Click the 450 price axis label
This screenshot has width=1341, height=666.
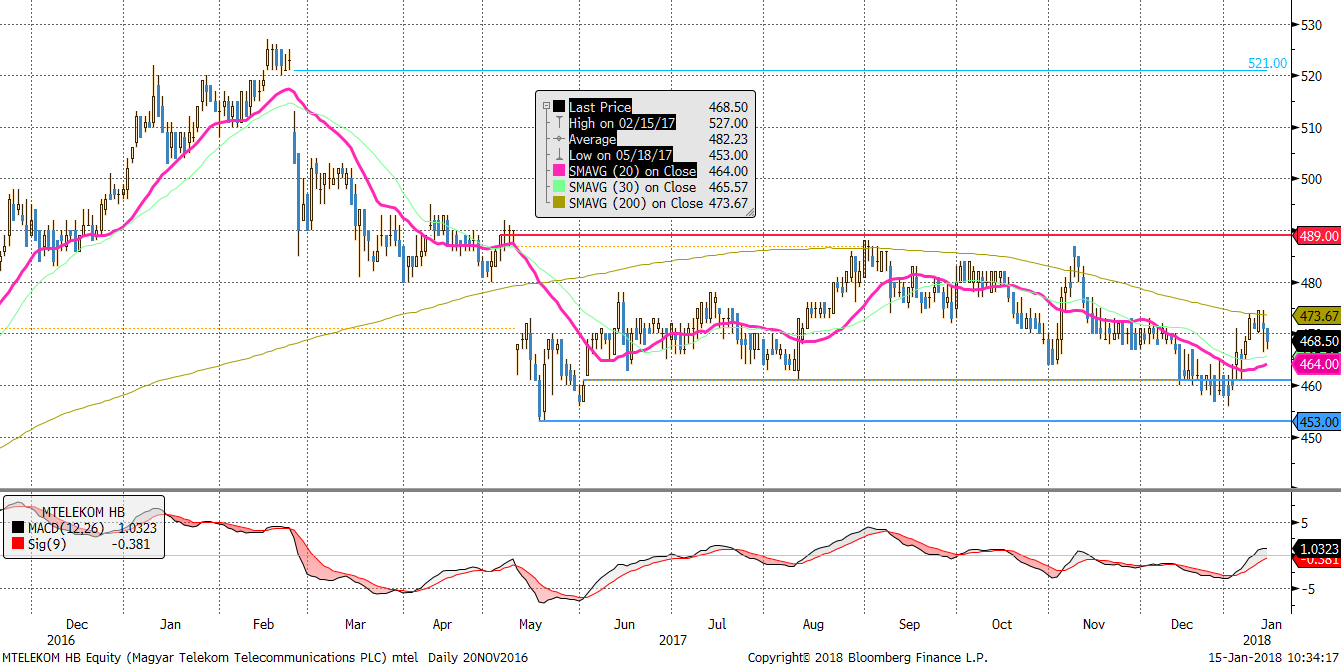pyautogui.click(x=1311, y=438)
